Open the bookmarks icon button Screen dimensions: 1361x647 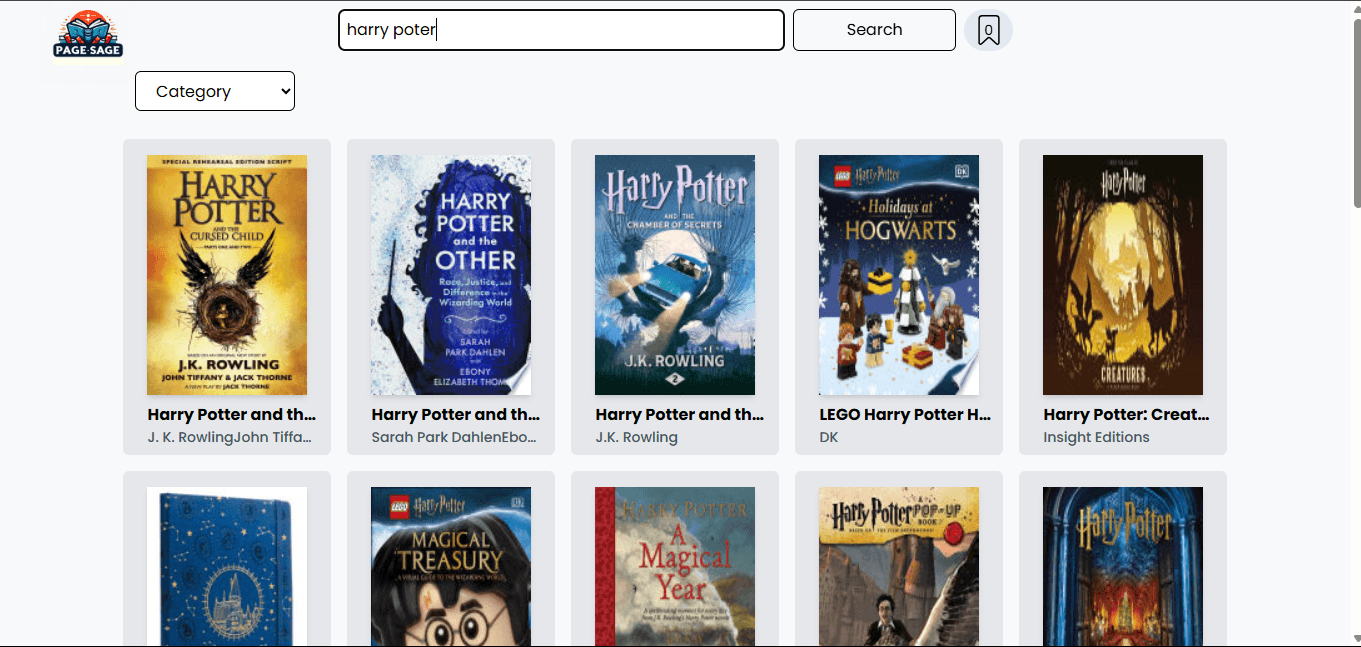click(988, 30)
